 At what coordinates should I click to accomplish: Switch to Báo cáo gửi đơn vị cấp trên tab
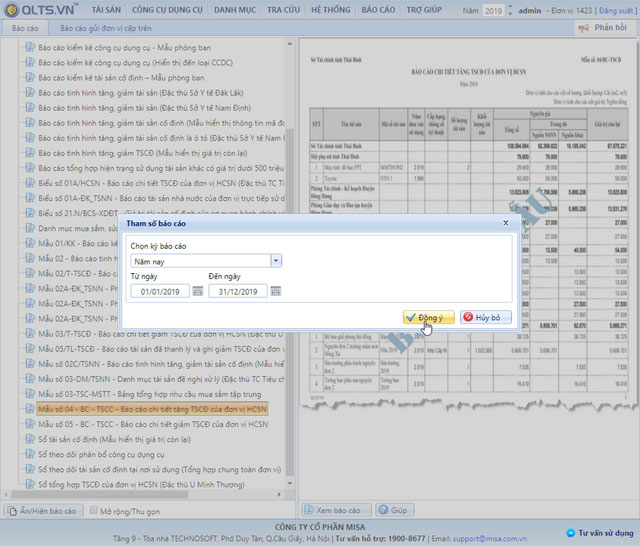click(x=108, y=28)
